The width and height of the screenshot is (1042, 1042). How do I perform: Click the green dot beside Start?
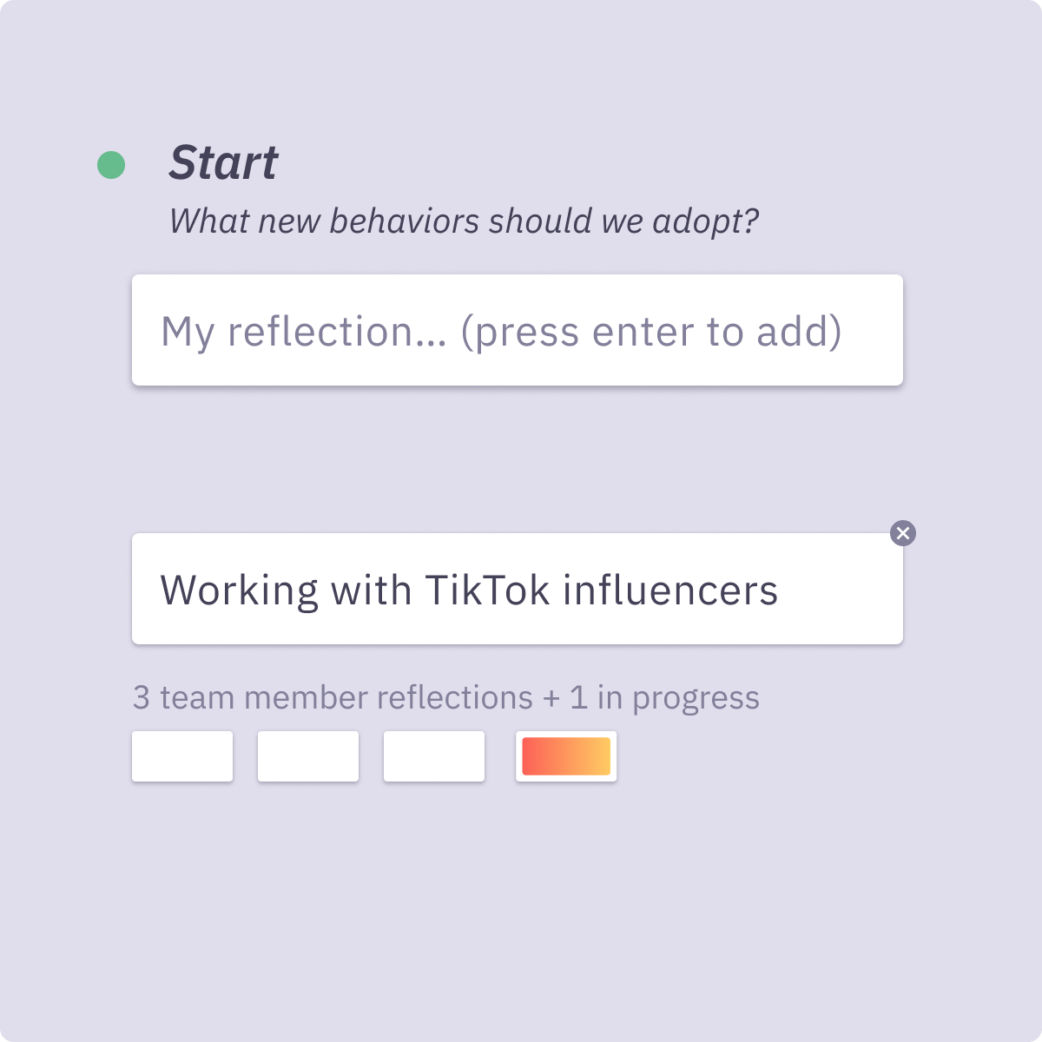click(111, 165)
